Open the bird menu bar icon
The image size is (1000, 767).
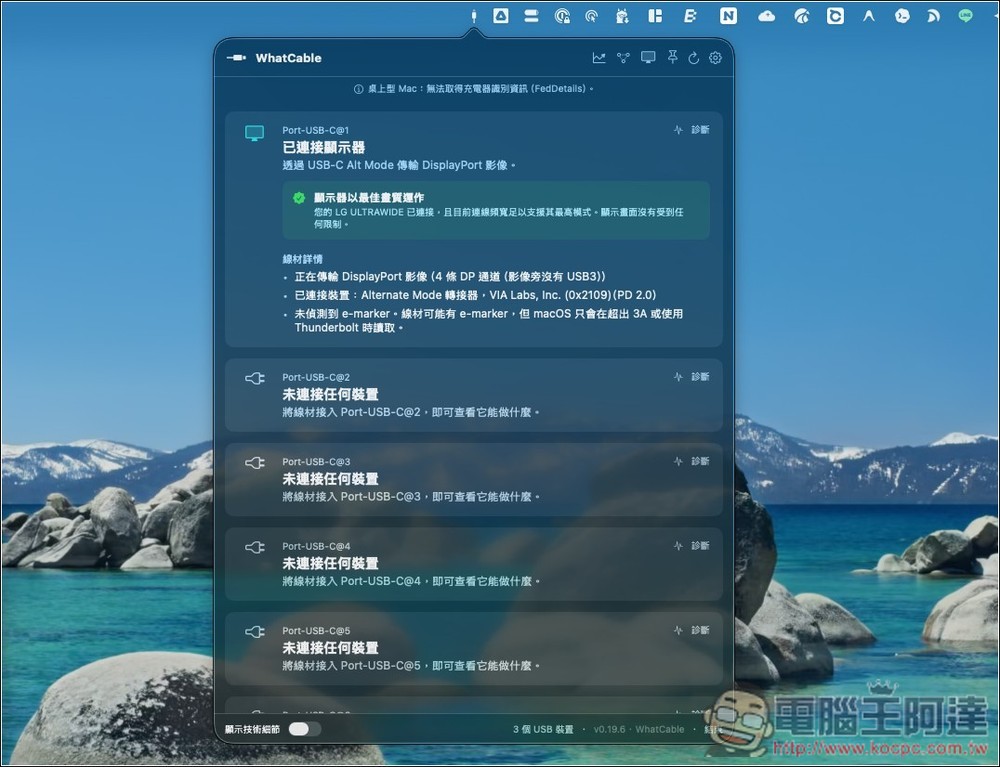click(802, 16)
